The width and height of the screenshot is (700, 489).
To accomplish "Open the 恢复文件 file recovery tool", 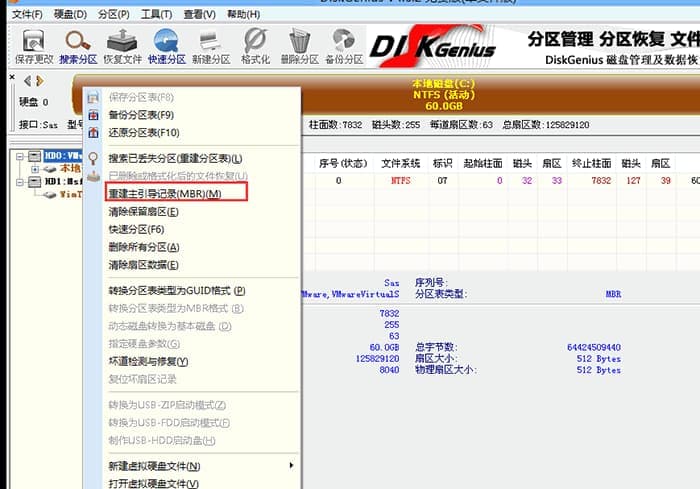I will click(x=122, y=45).
